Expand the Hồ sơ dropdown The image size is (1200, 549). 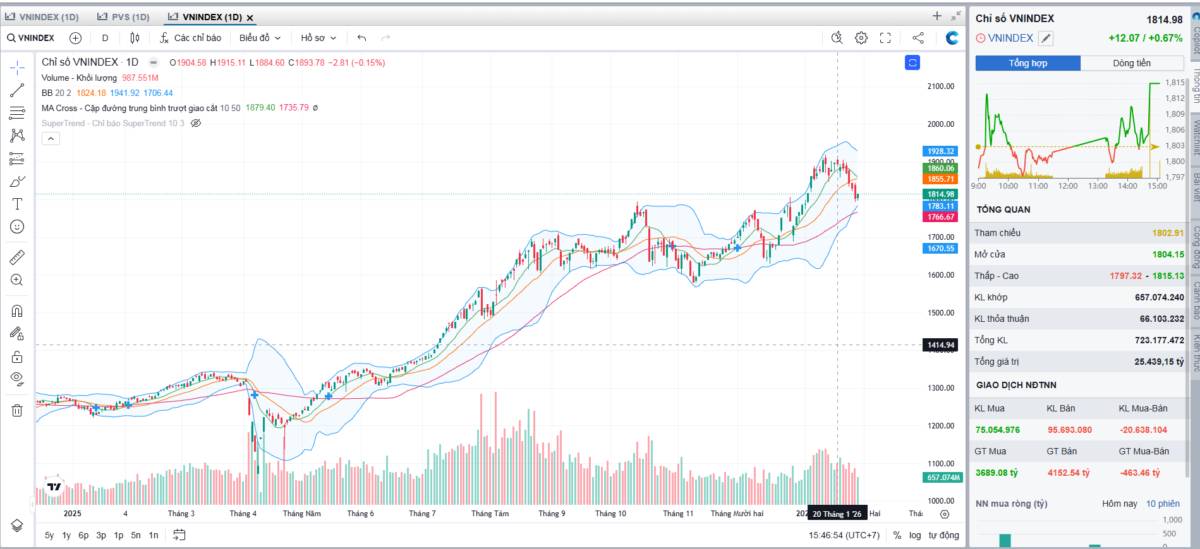(319, 38)
